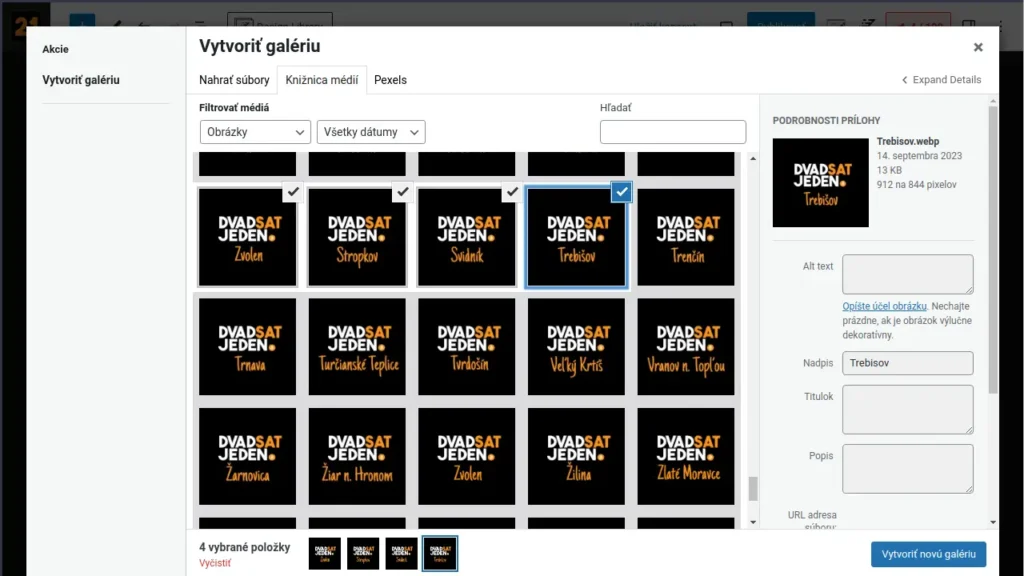
Task: Click the highlighted Trebišov image in the grid
Action: click(577, 237)
